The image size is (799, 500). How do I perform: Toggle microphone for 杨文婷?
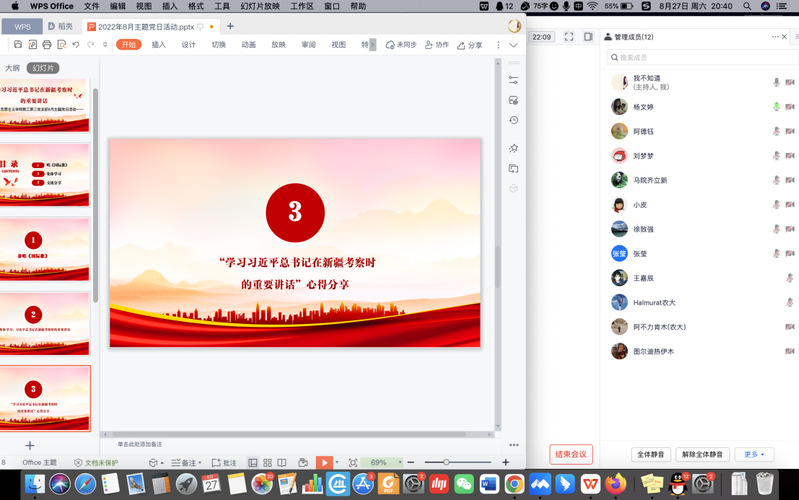tap(776, 107)
